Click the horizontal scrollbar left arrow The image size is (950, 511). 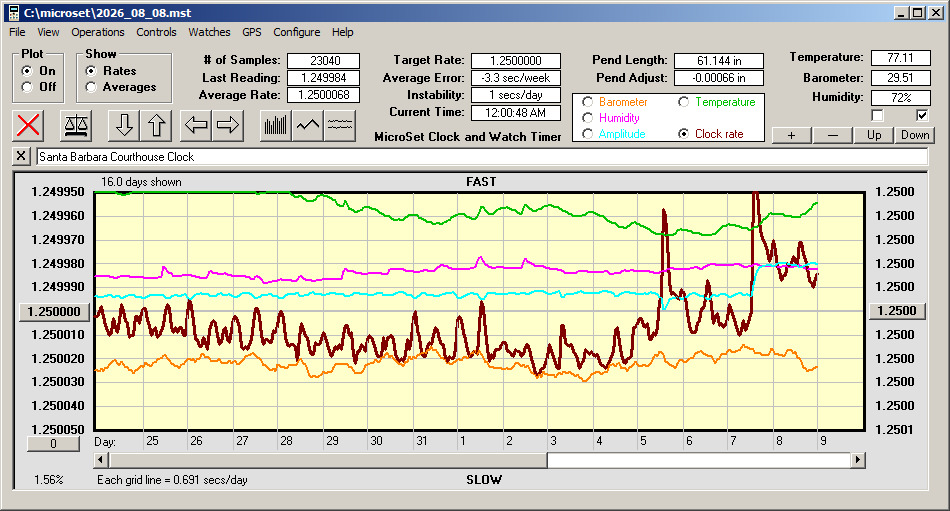coord(101,460)
